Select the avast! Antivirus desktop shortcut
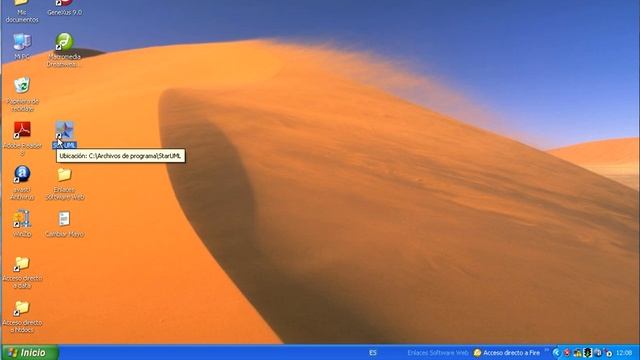 [22, 183]
